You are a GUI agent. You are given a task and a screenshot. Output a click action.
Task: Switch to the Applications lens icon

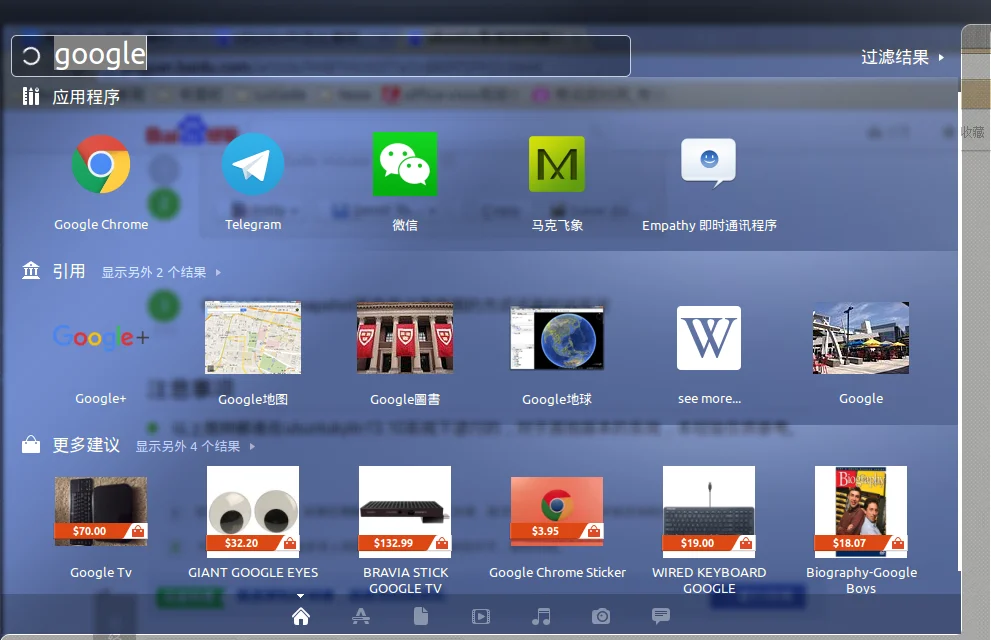tap(361, 616)
